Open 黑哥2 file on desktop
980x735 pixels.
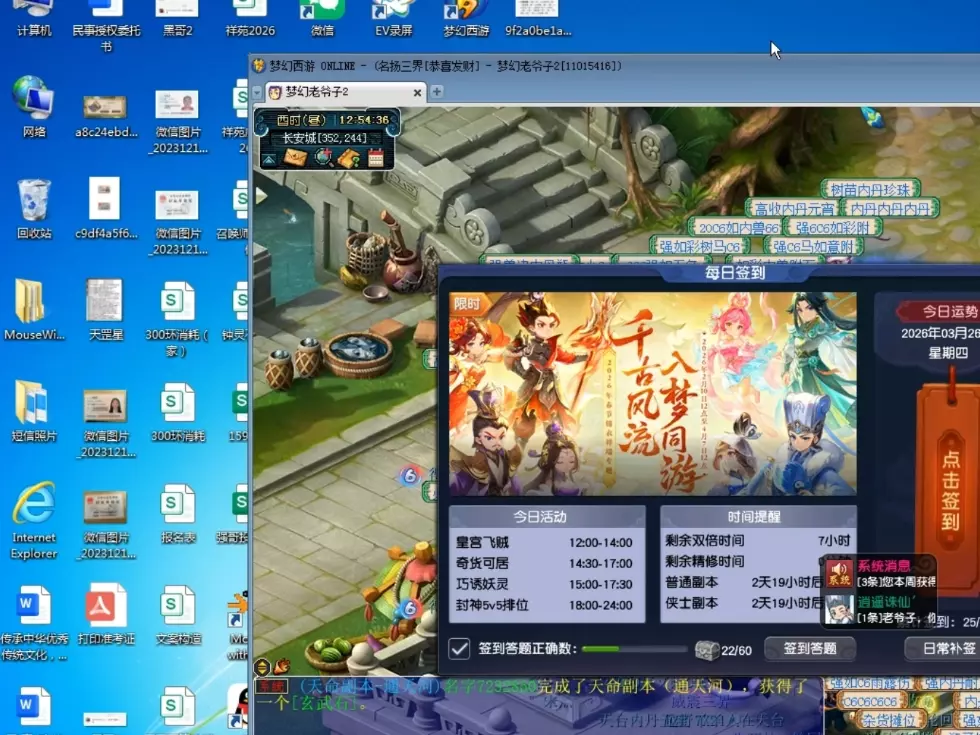coord(178,19)
